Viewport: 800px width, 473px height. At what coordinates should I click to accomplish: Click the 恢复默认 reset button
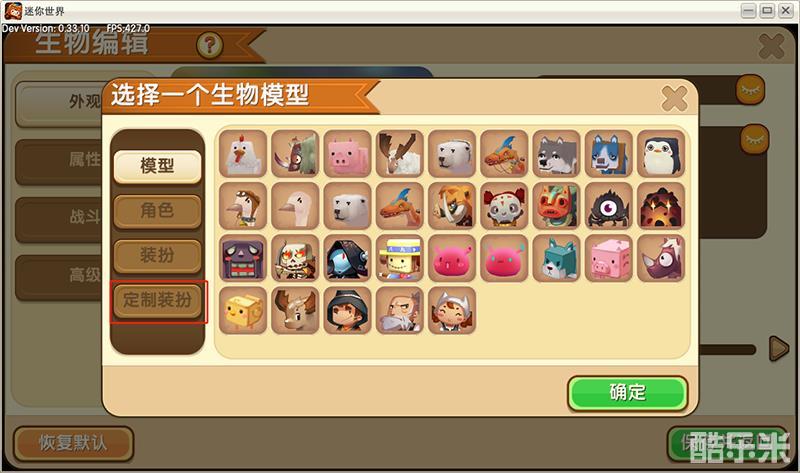point(73,443)
